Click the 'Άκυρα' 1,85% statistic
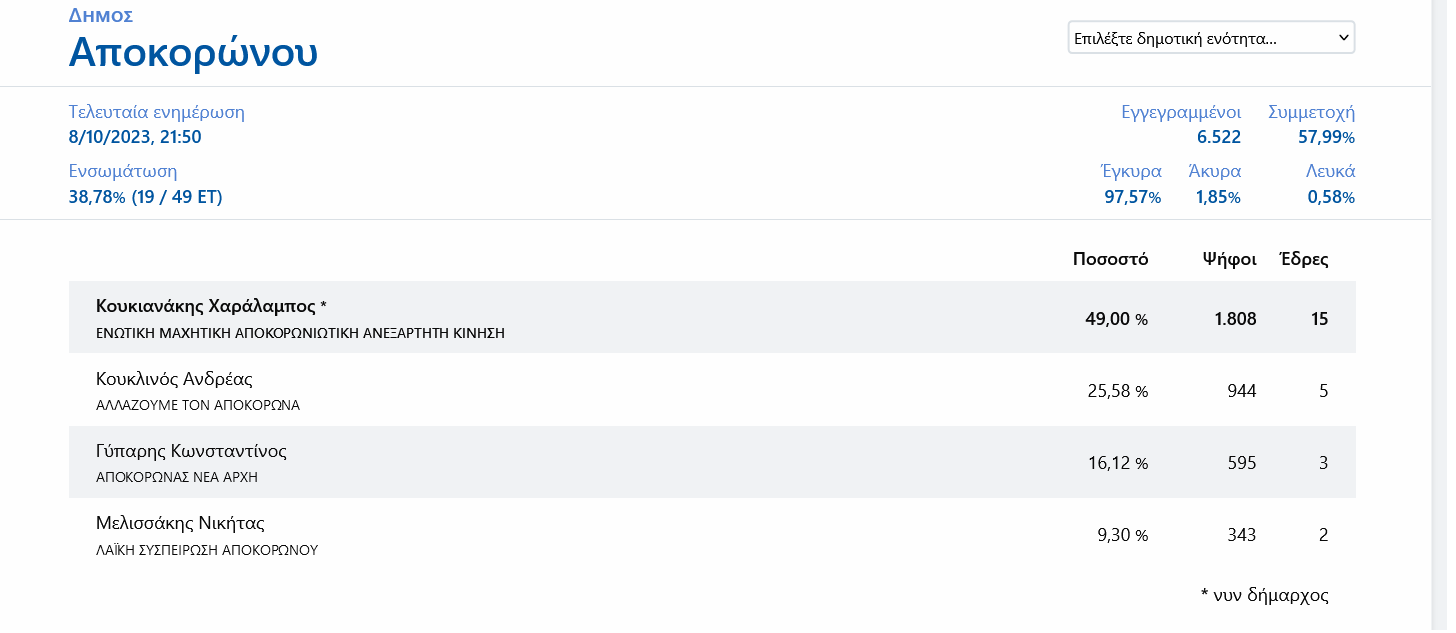The width and height of the screenshot is (1456, 633). pos(1217,197)
